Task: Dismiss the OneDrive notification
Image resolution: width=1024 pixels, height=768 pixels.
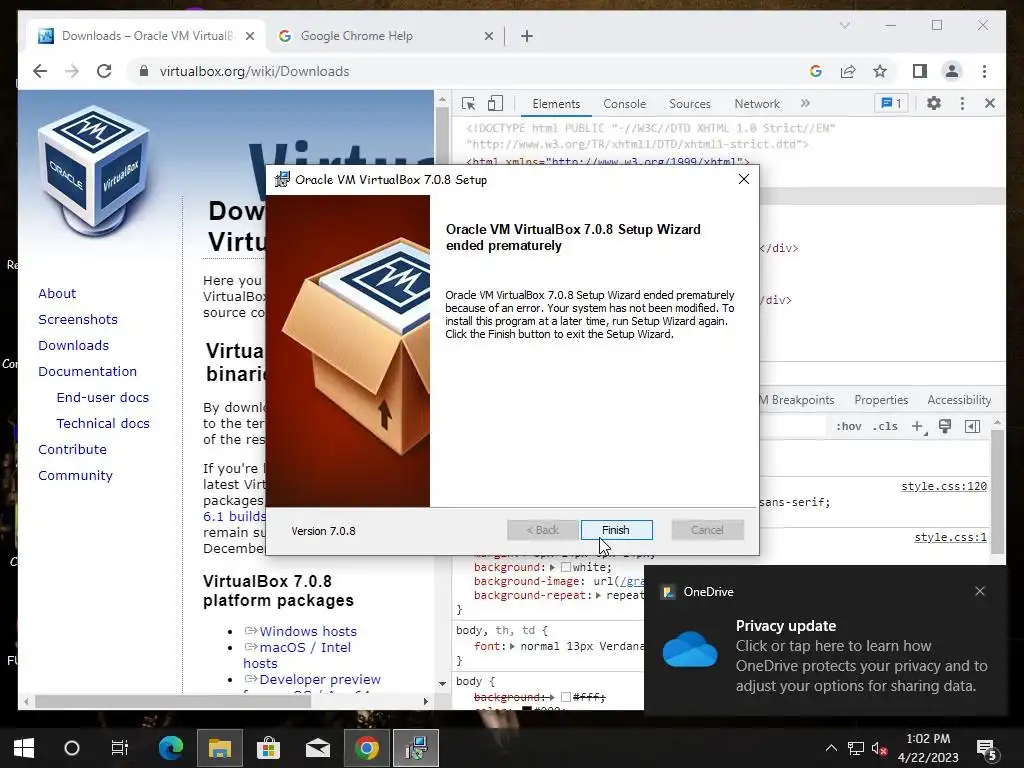Action: click(980, 591)
